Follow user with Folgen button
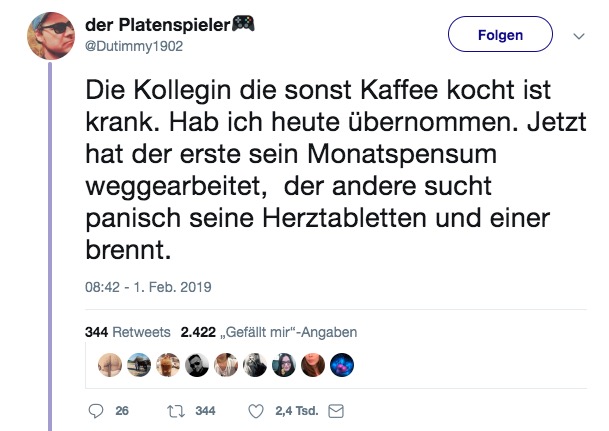609x431 pixels. 500,34
